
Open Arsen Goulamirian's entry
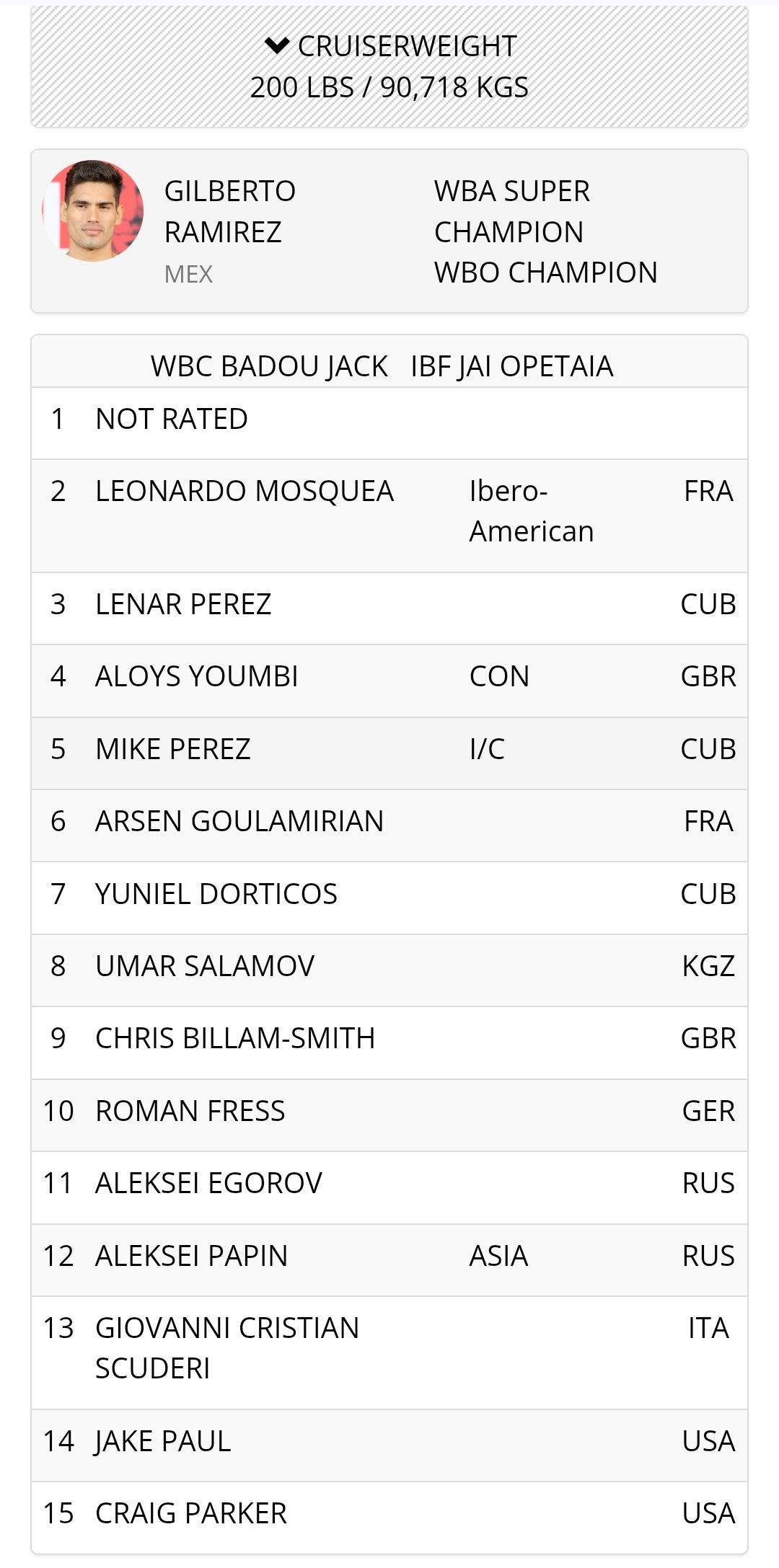(389, 825)
